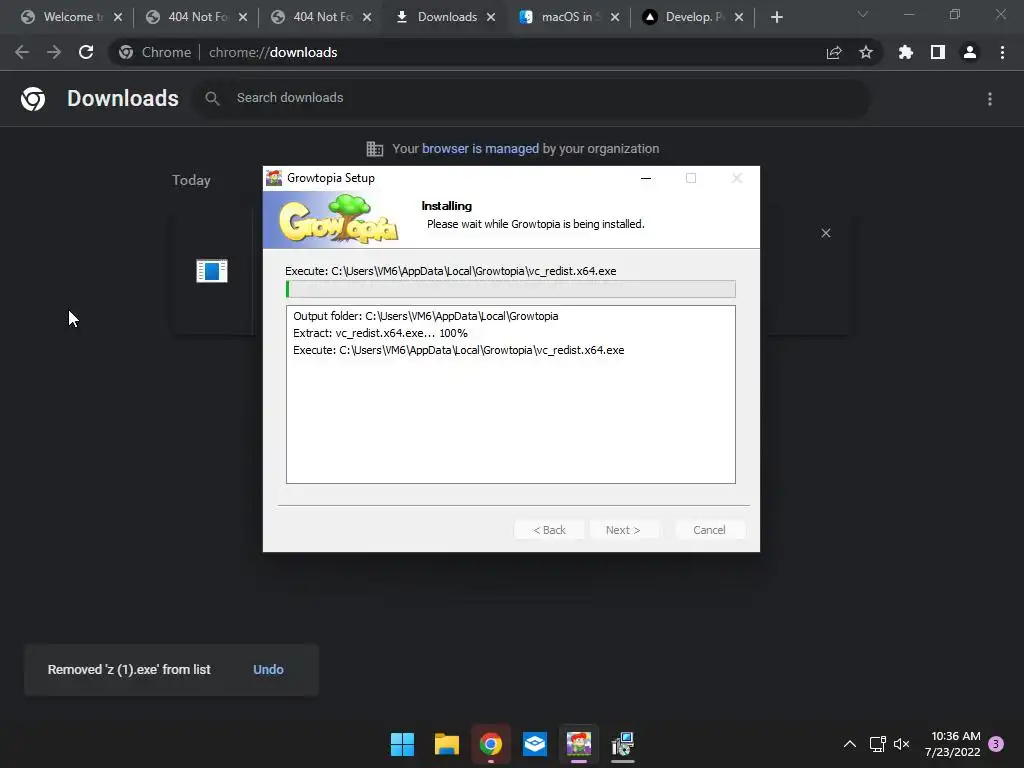
Task: Click the Chrome logo beside Downloads heading
Action: [x=33, y=99]
